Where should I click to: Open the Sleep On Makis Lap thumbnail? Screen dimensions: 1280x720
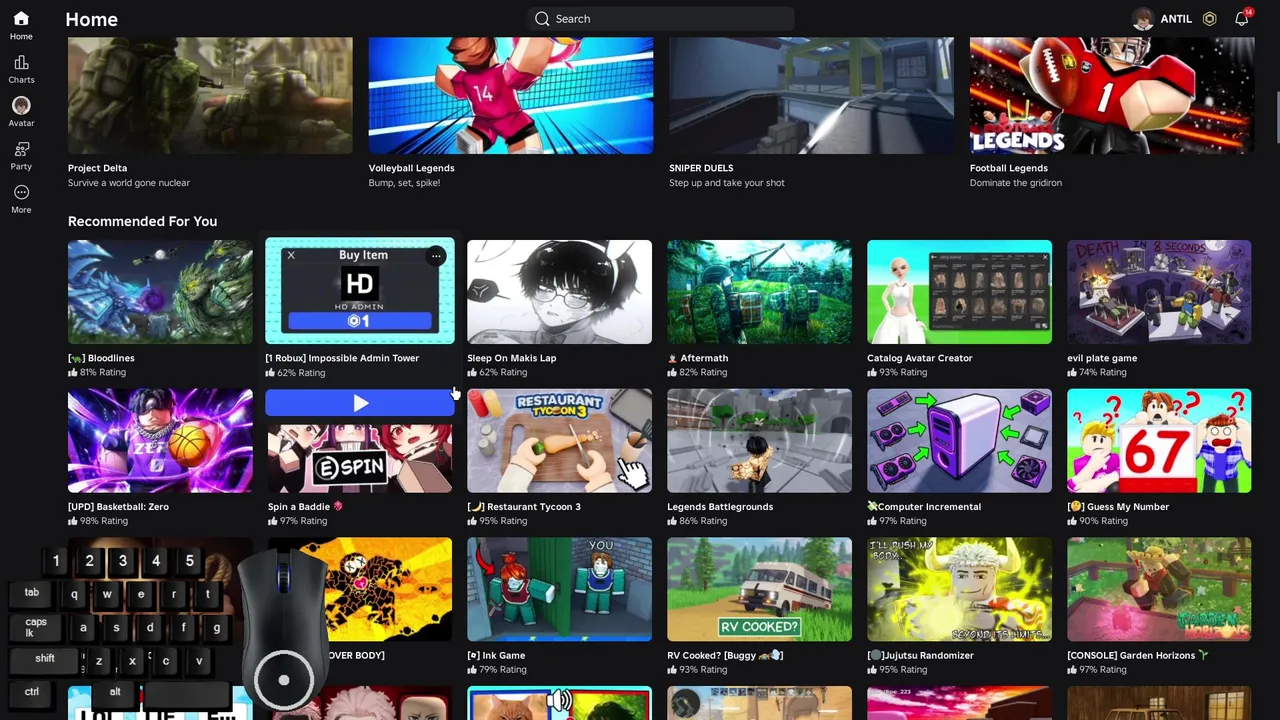tap(559, 292)
